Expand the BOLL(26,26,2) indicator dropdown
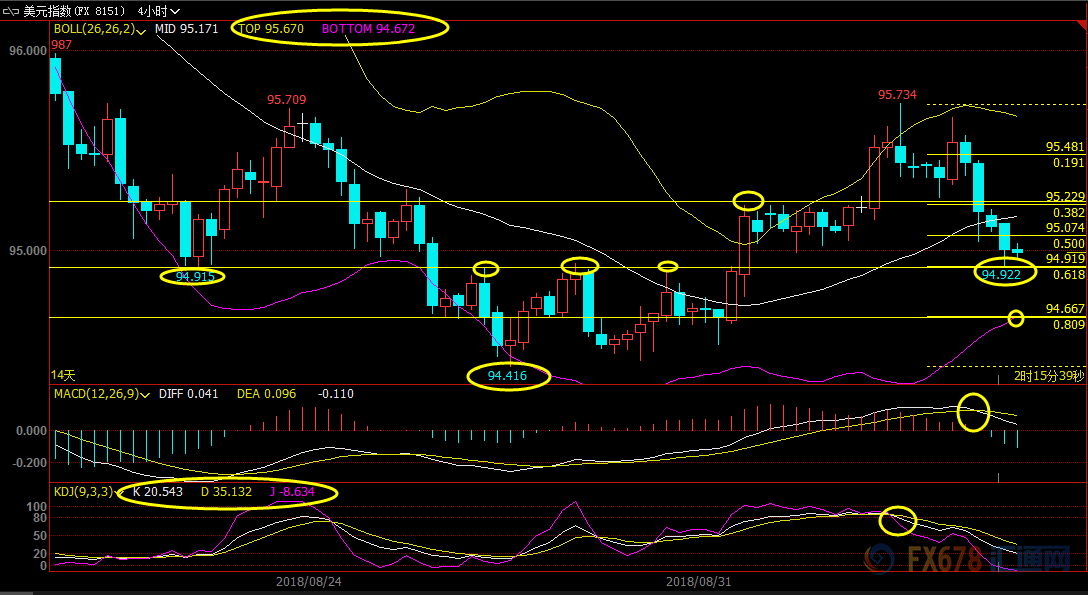The image size is (1088, 595). coord(141,30)
